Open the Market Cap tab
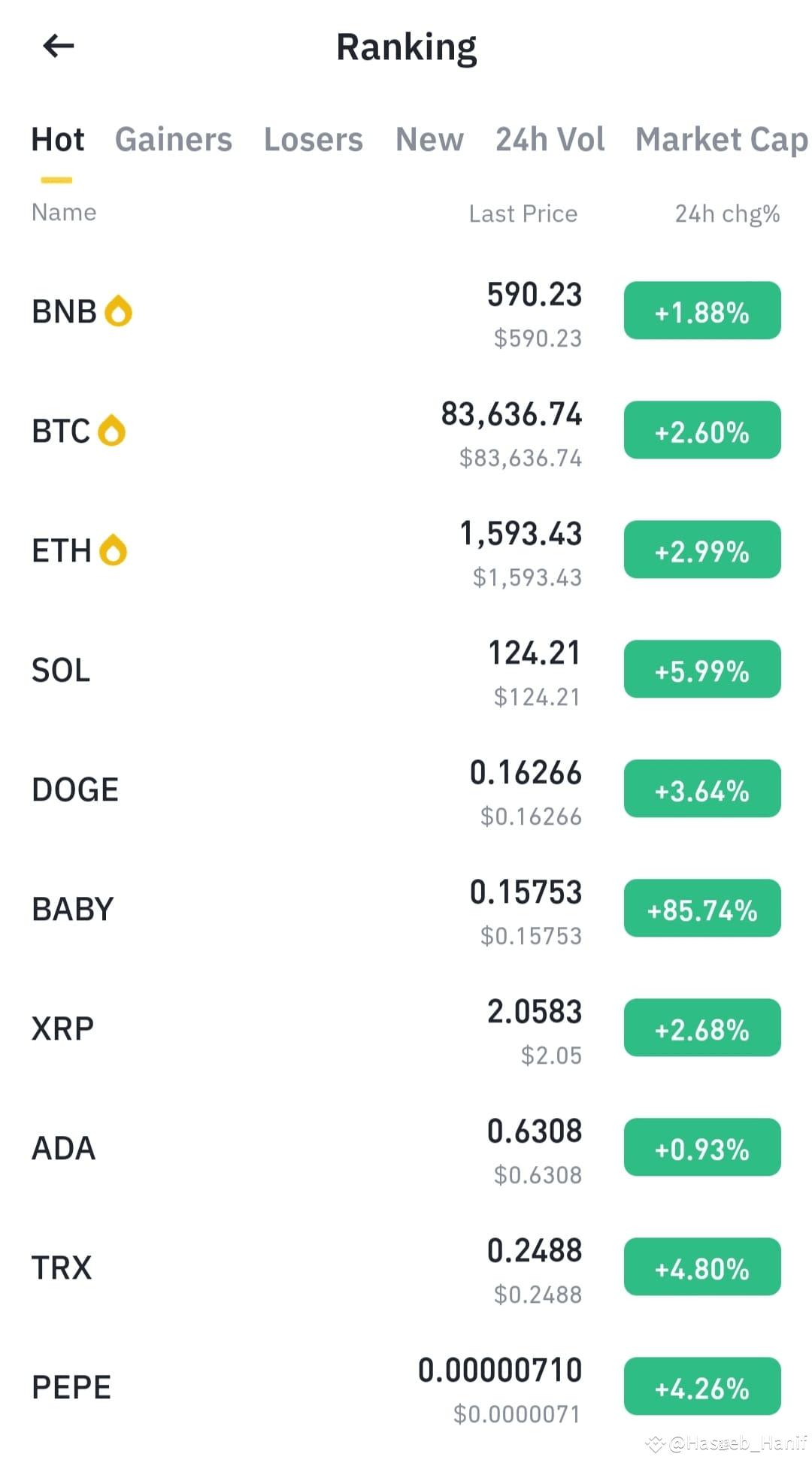This screenshot has height=1460, width=812. click(x=722, y=140)
